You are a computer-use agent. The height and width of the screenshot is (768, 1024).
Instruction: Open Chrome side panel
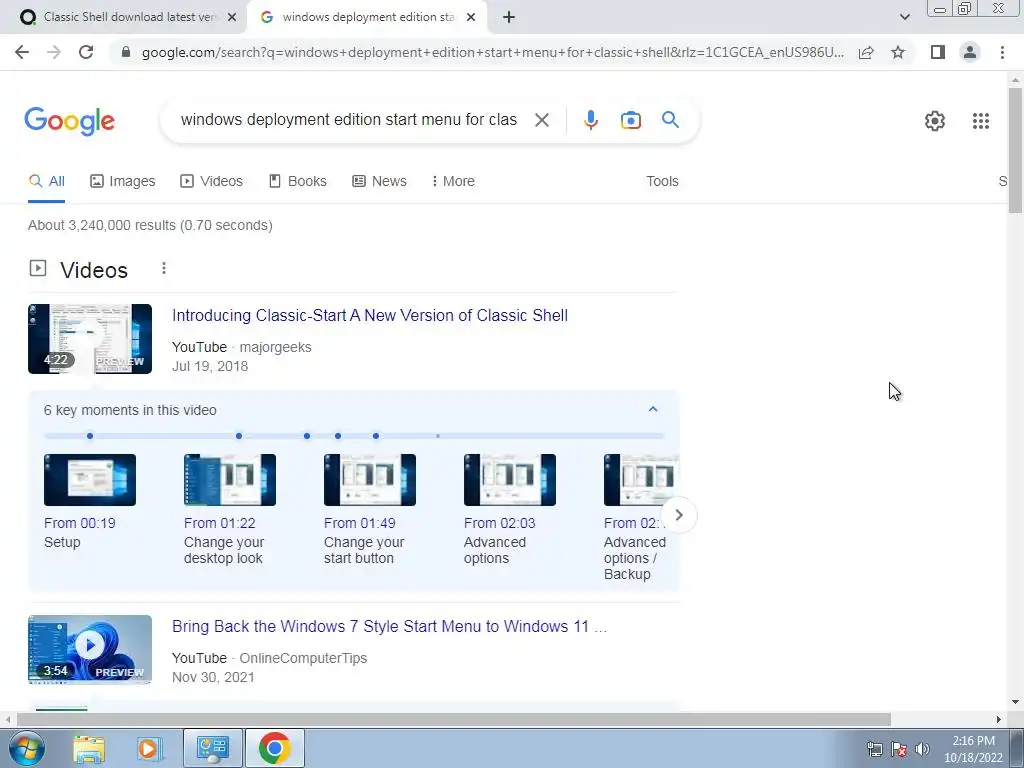[x=938, y=52]
